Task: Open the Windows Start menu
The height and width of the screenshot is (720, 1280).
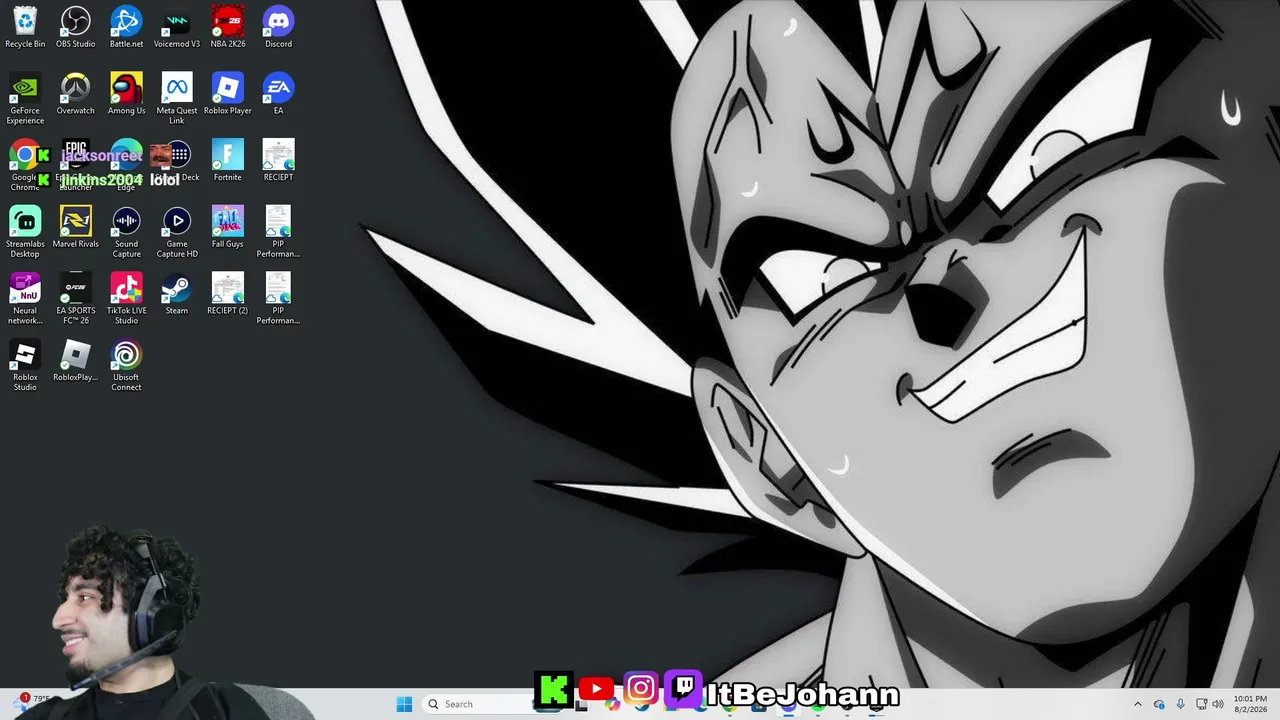Action: coord(404,704)
